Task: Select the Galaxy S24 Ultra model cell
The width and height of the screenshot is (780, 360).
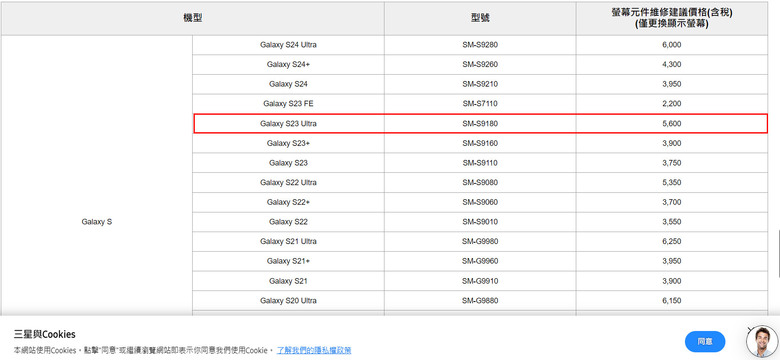Action: click(288, 45)
